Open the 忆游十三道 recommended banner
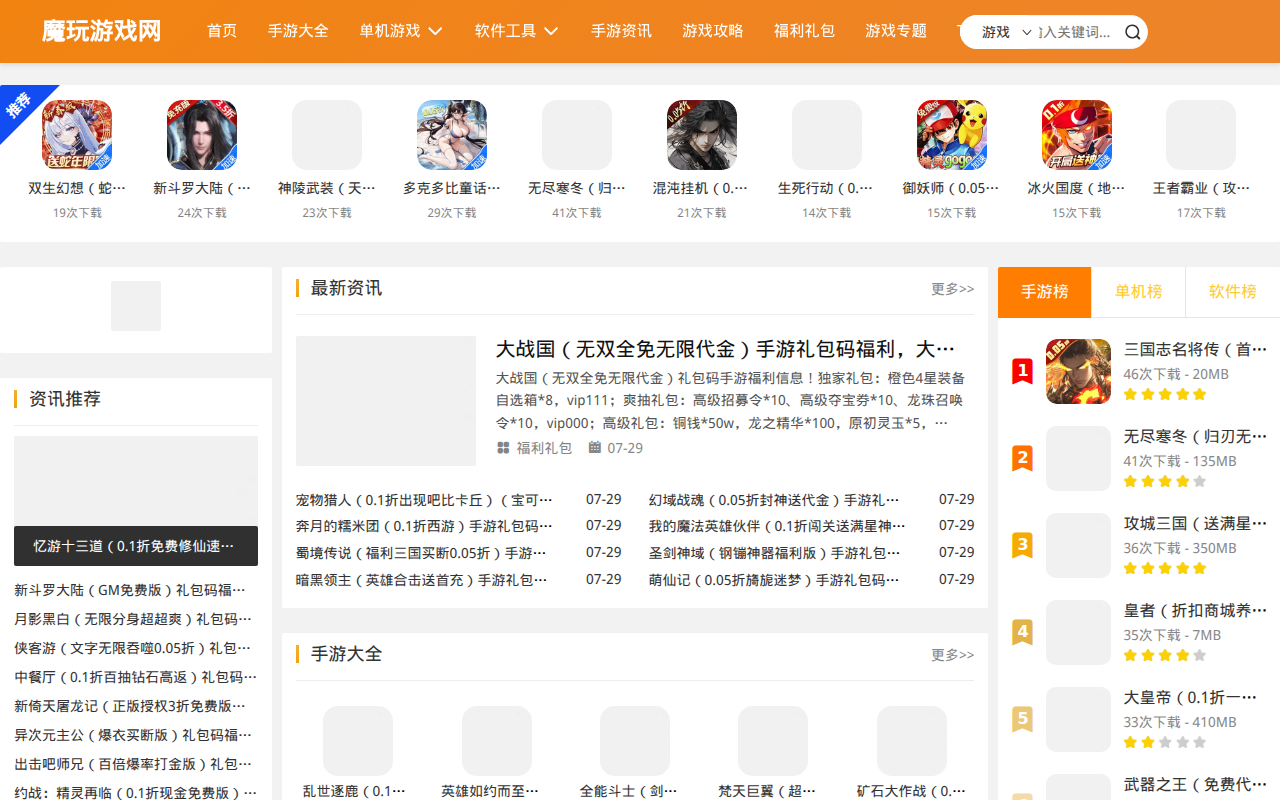Image resolution: width=1280 pixels, height=800 pixels. (136, 501)
